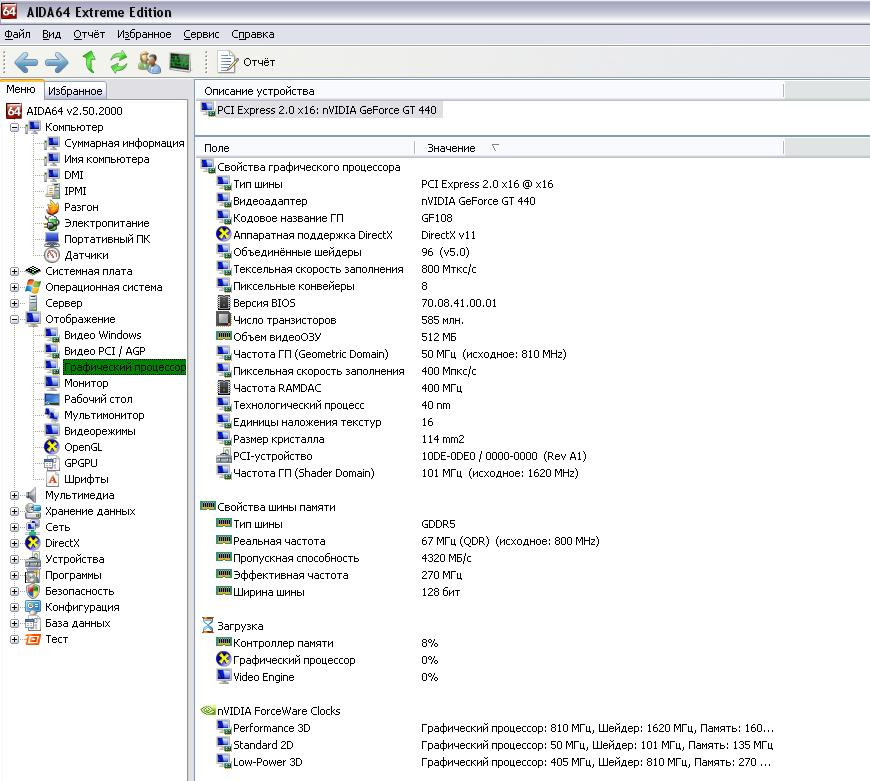Select the GeForce GT 440 device entry

pos(320,110)
